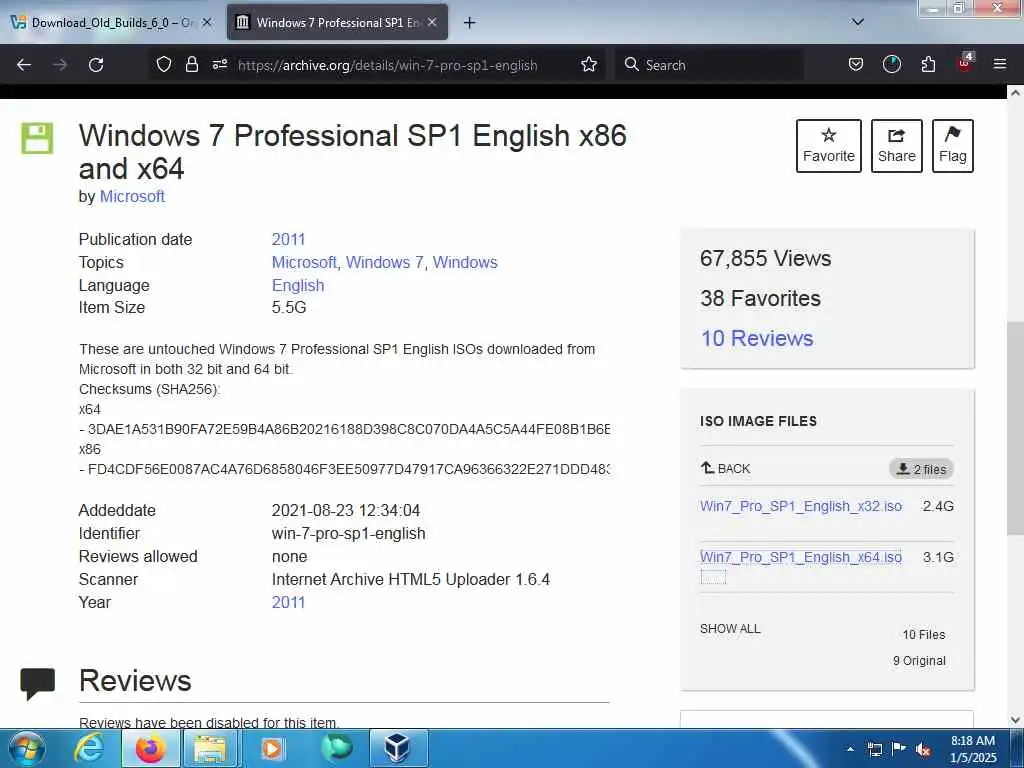Screen dimensions: 1024x768
Task: Open the circular Firefox toolbar icon
Action: (891, 65)
